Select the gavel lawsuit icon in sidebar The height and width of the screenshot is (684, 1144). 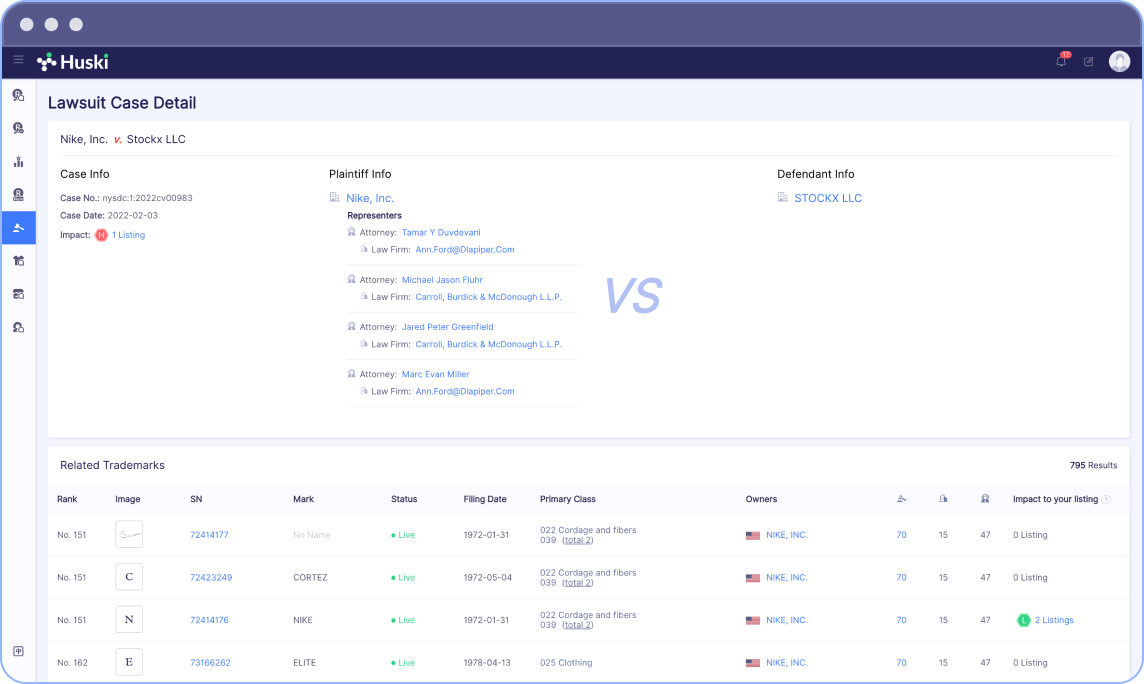18,228
